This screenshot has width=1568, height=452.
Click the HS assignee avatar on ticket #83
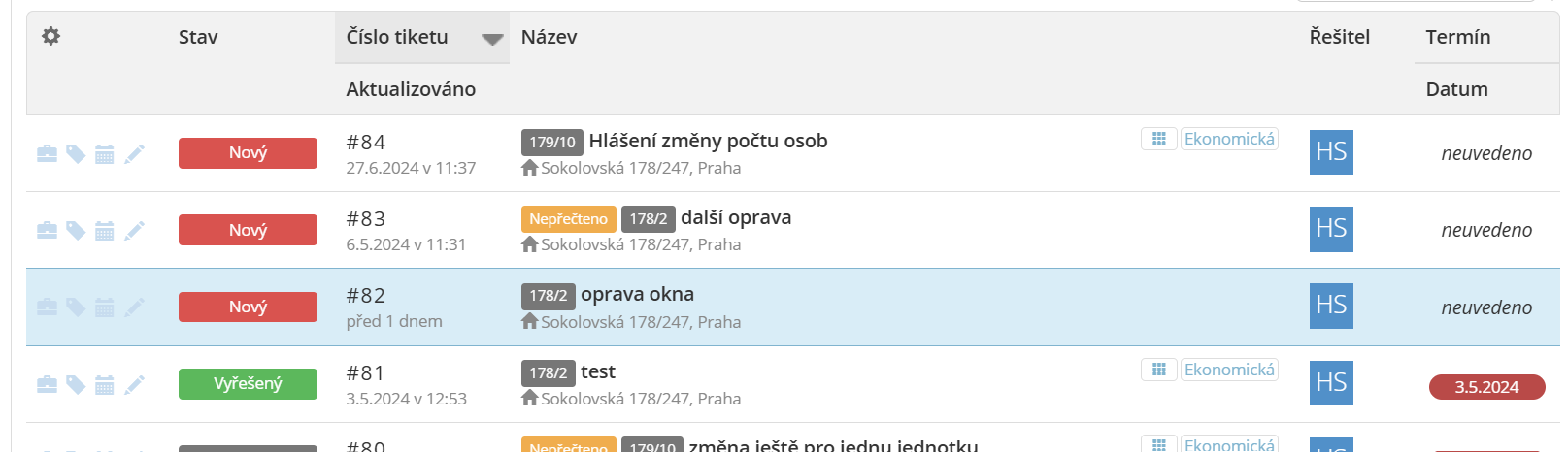point(1331,229)
